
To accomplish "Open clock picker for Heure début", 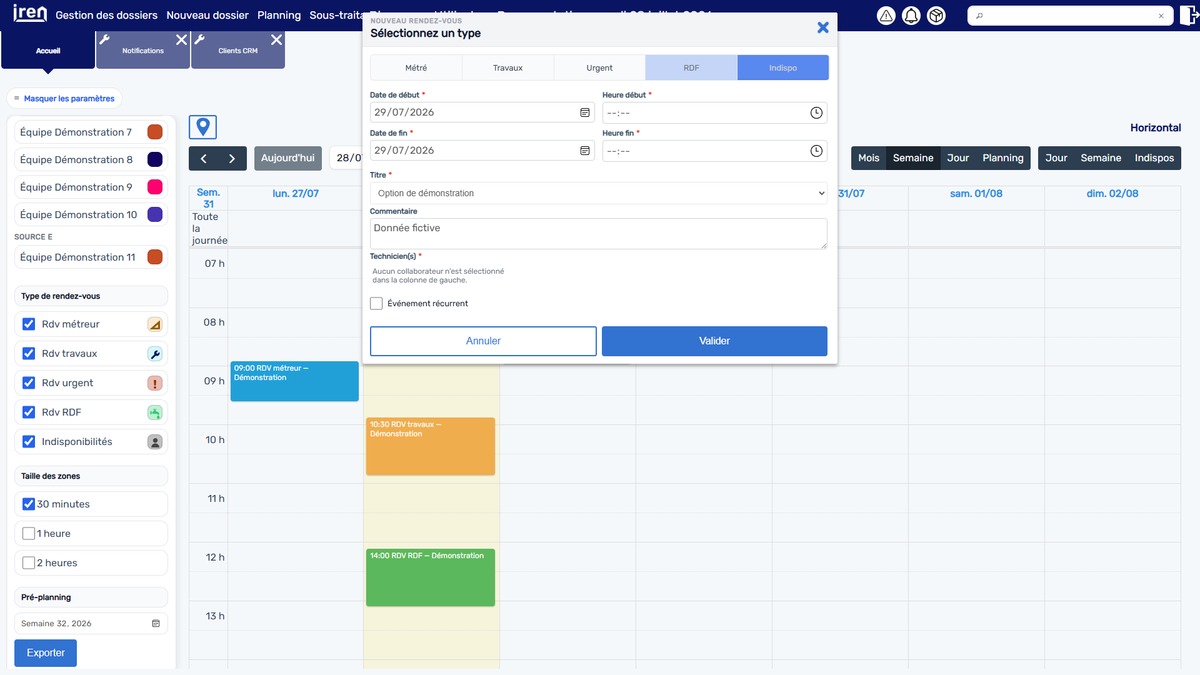I will tap(816, 113).
